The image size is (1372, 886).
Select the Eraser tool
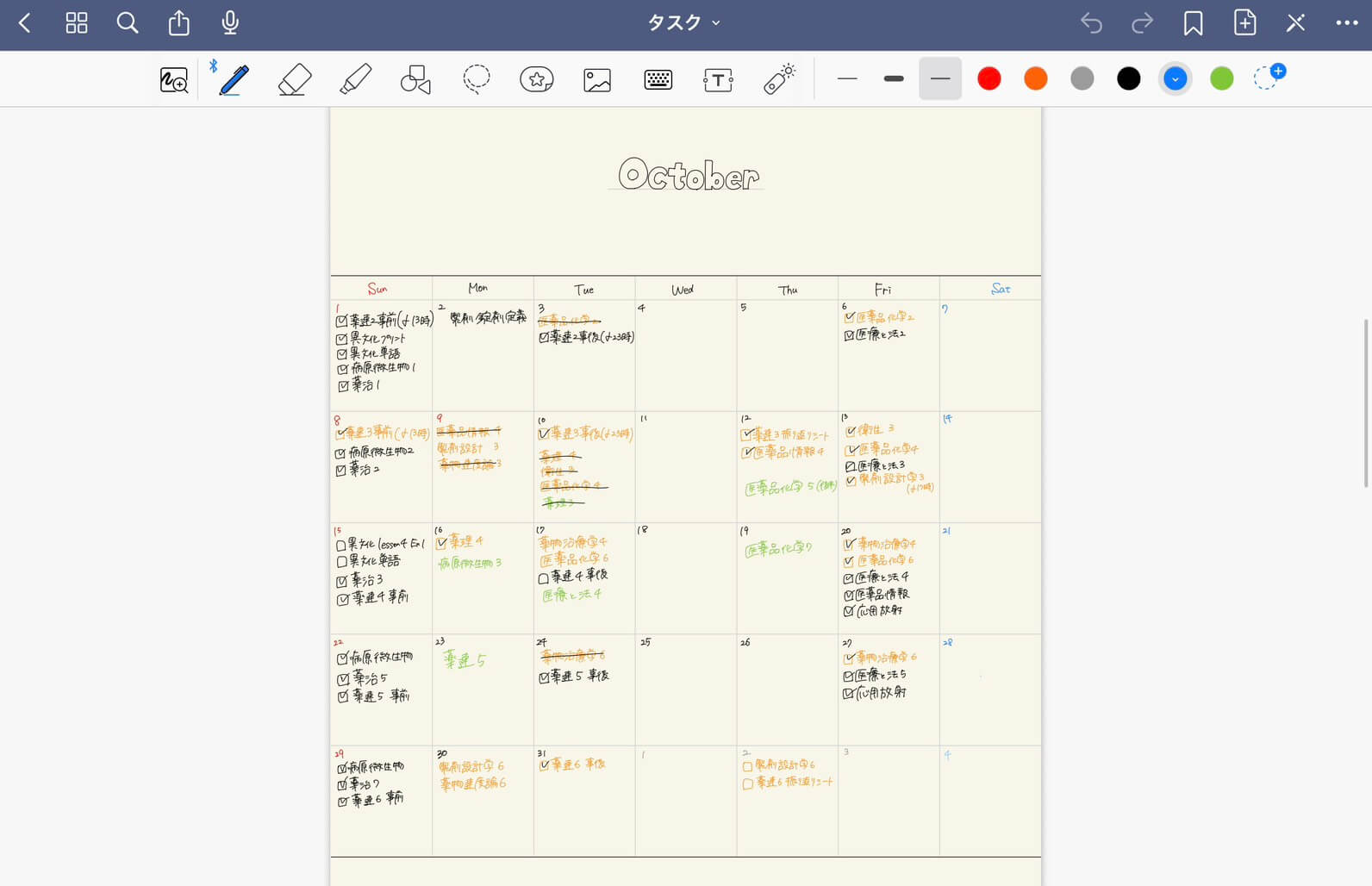[x=295, y=79]
